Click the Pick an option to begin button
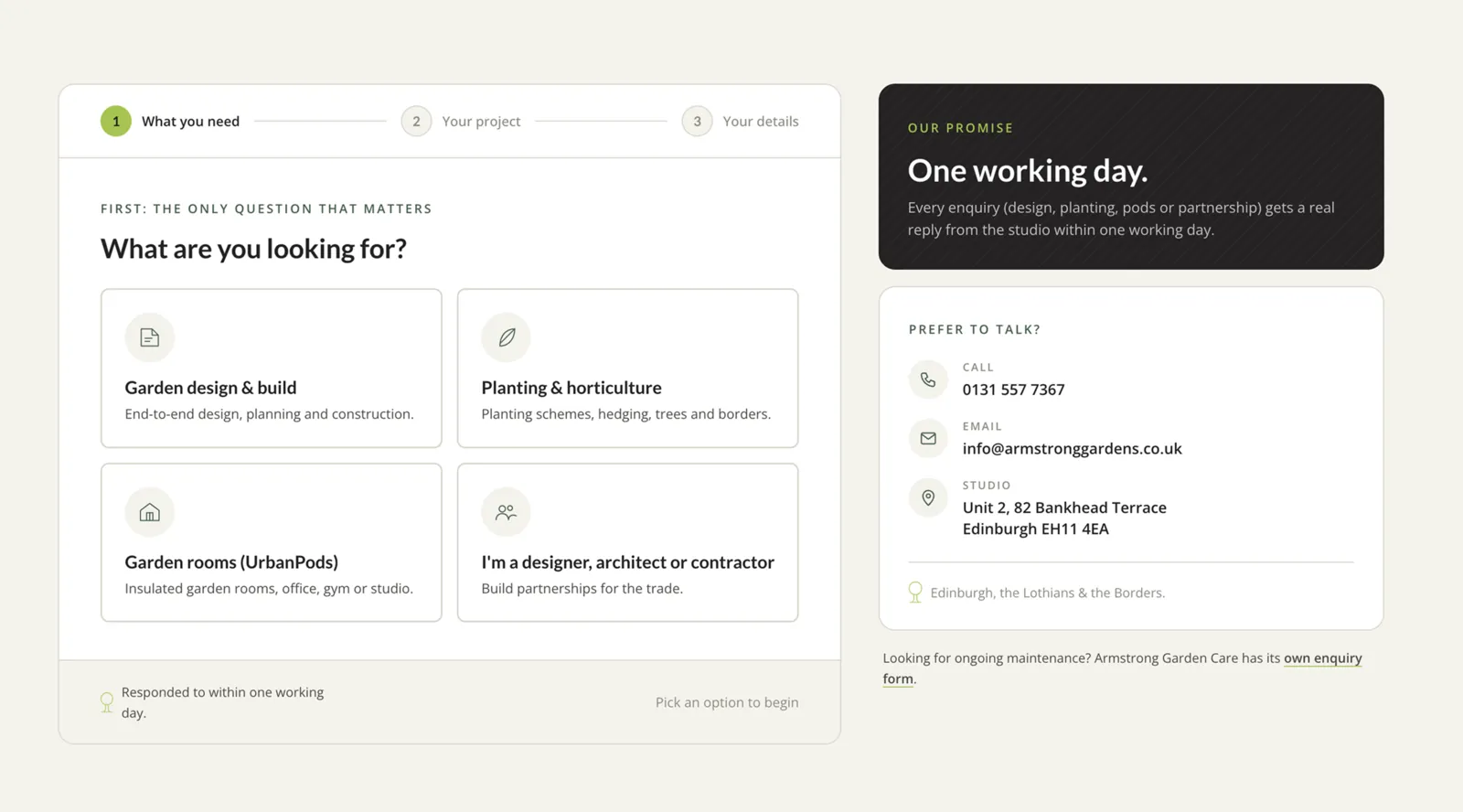Screen dimensions: 1463x812 coord(727,702)
